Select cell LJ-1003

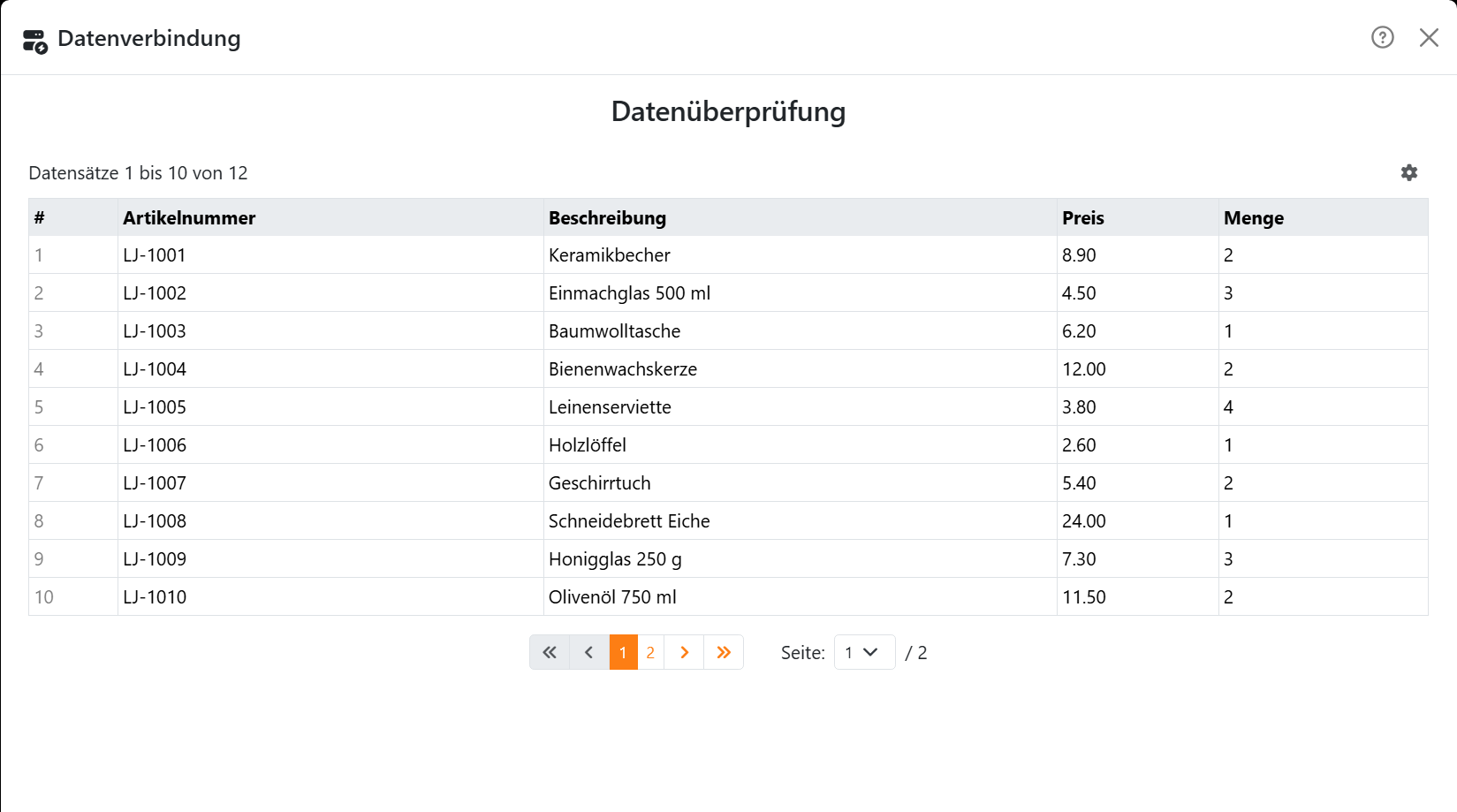pos(330,331)
